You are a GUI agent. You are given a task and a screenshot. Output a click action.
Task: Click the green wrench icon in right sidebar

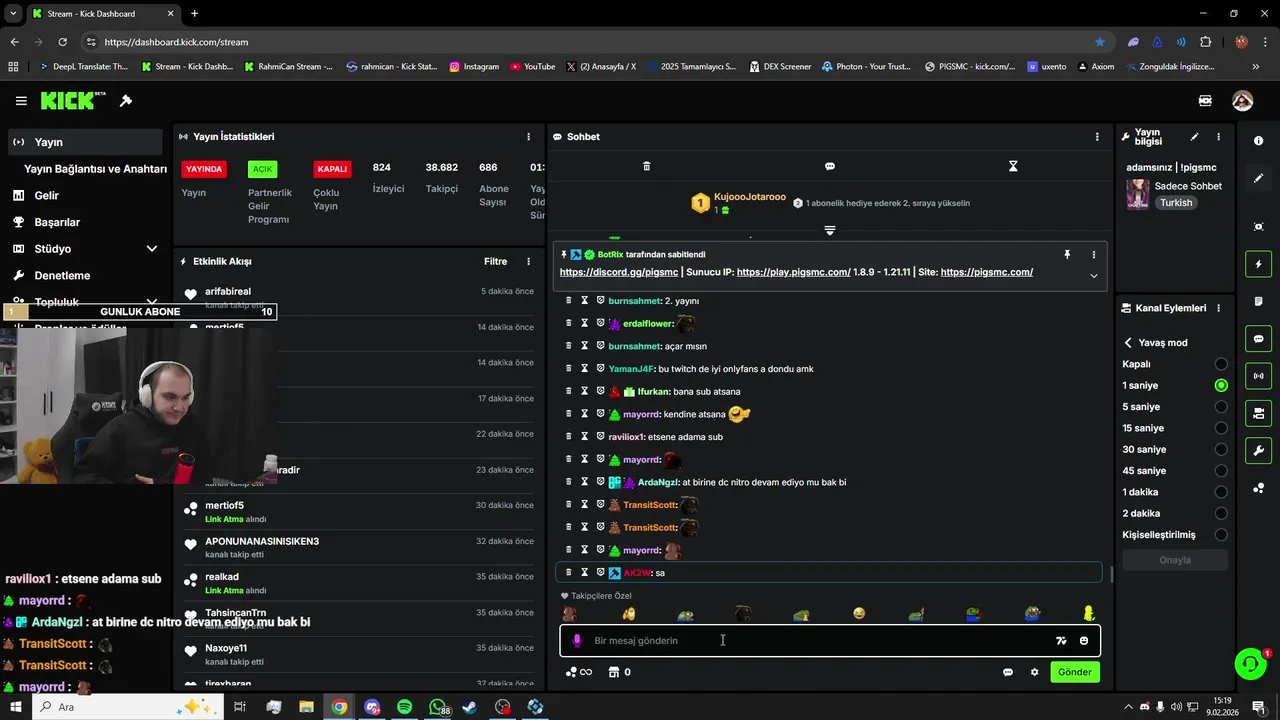(1259, 450)
